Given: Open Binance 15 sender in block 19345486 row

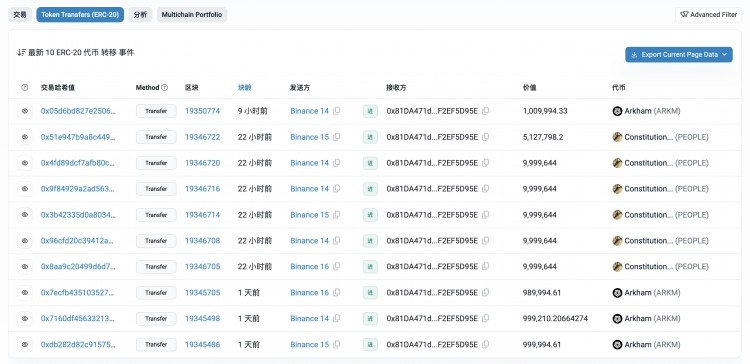Looking at the screenshot, I should 309,344.
